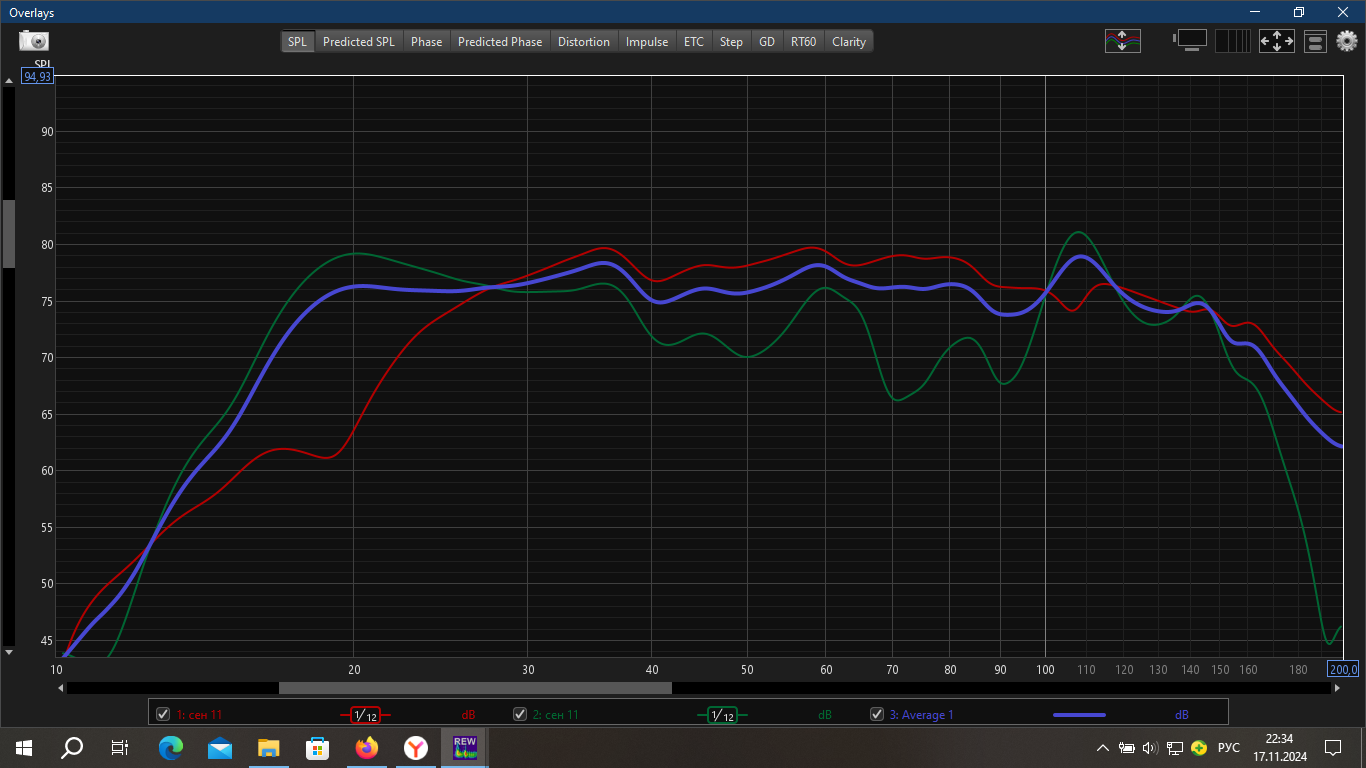The width and height of the screenshot is (1366, 768).
Task: Click the horizontal scrollbar left arrow
Action: pyautogui.click(x=61, y=688)
